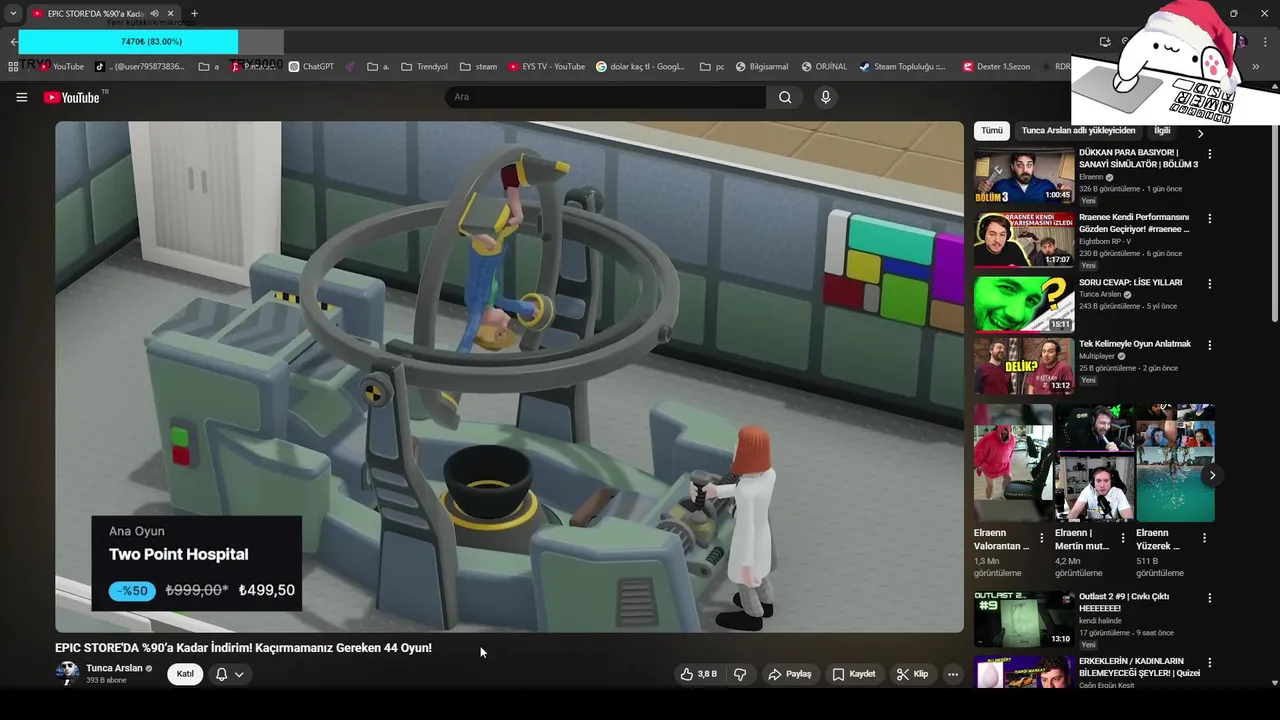
Task: Save the video with Kaydet
Action: [854, 674]
